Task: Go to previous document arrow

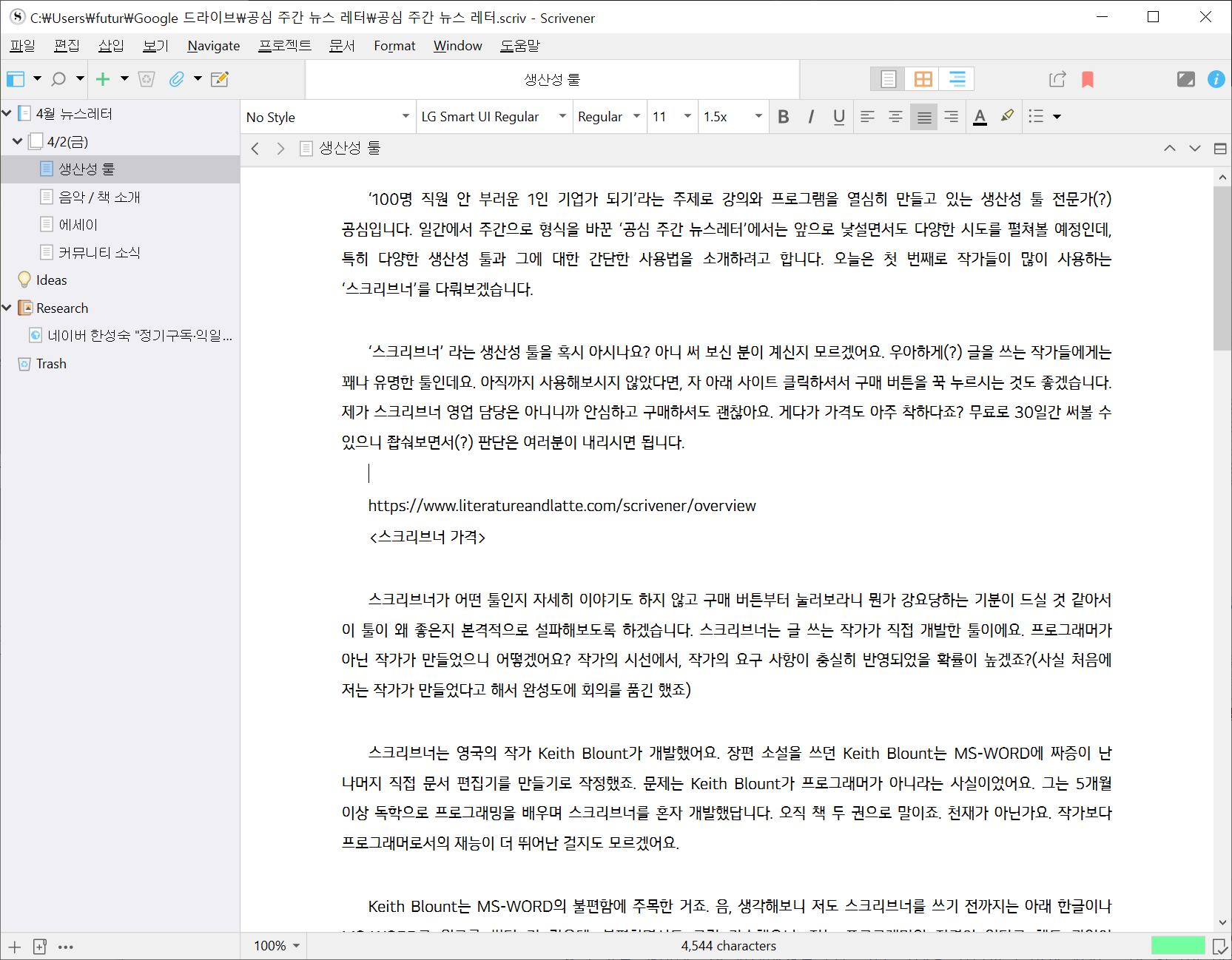Action: pos(1169,149)
